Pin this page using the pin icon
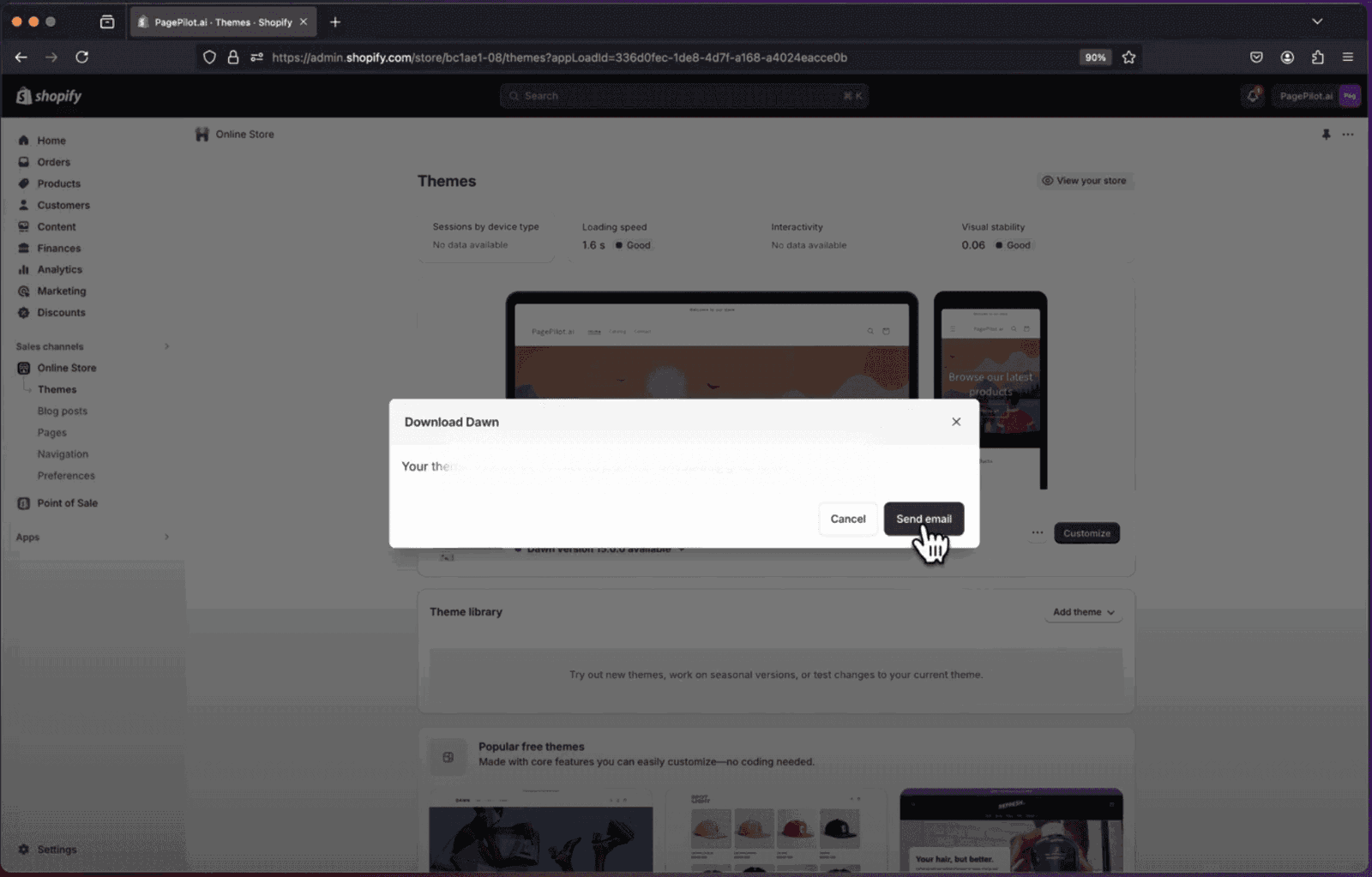The width and height of the screenshot is (1372, 877). pyautogui.click(x=1327, y=135)
